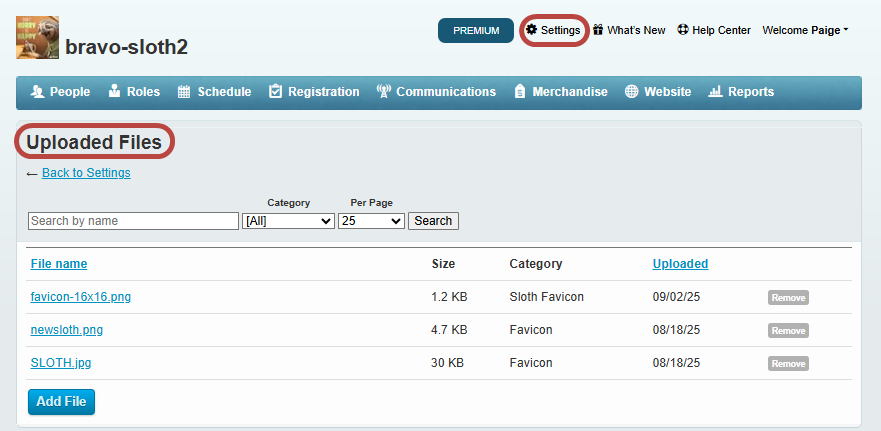Click the Search by name field

(x=133, y=221)
